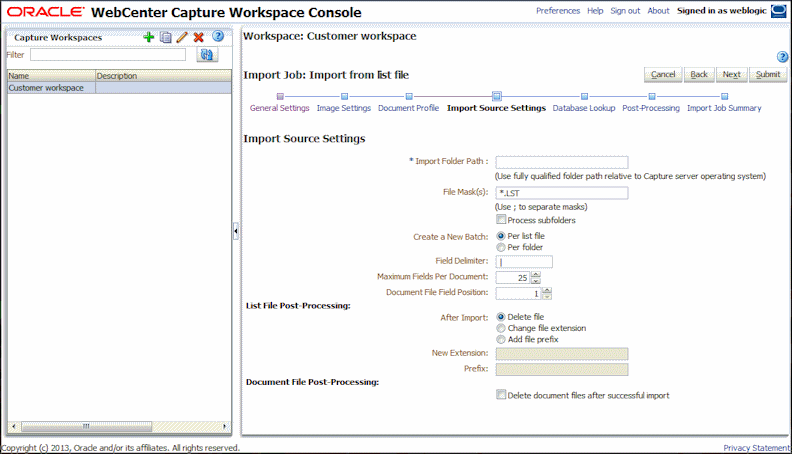Add a new capture workspace

(148, 37)
